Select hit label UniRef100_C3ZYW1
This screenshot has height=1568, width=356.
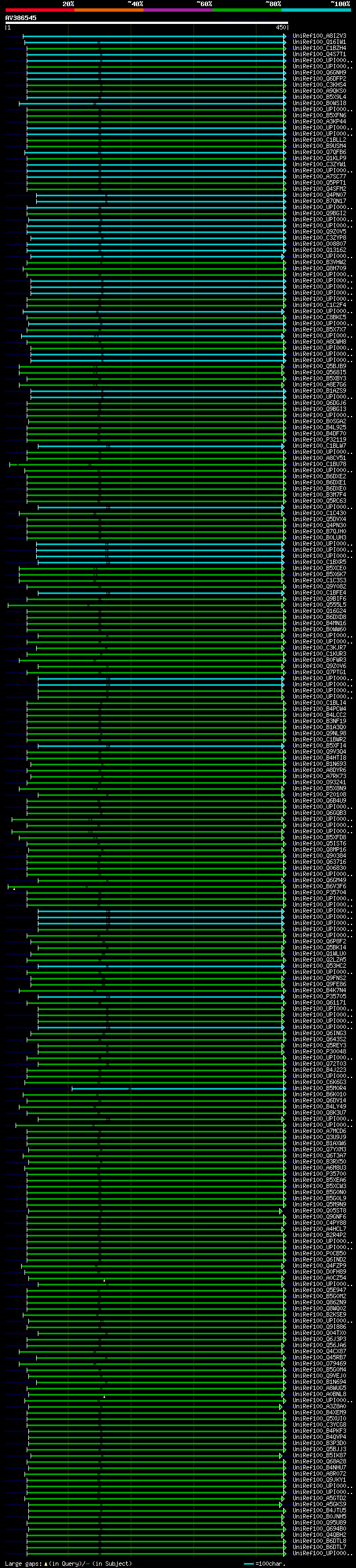pyautogui.click(x=319, y=164)
